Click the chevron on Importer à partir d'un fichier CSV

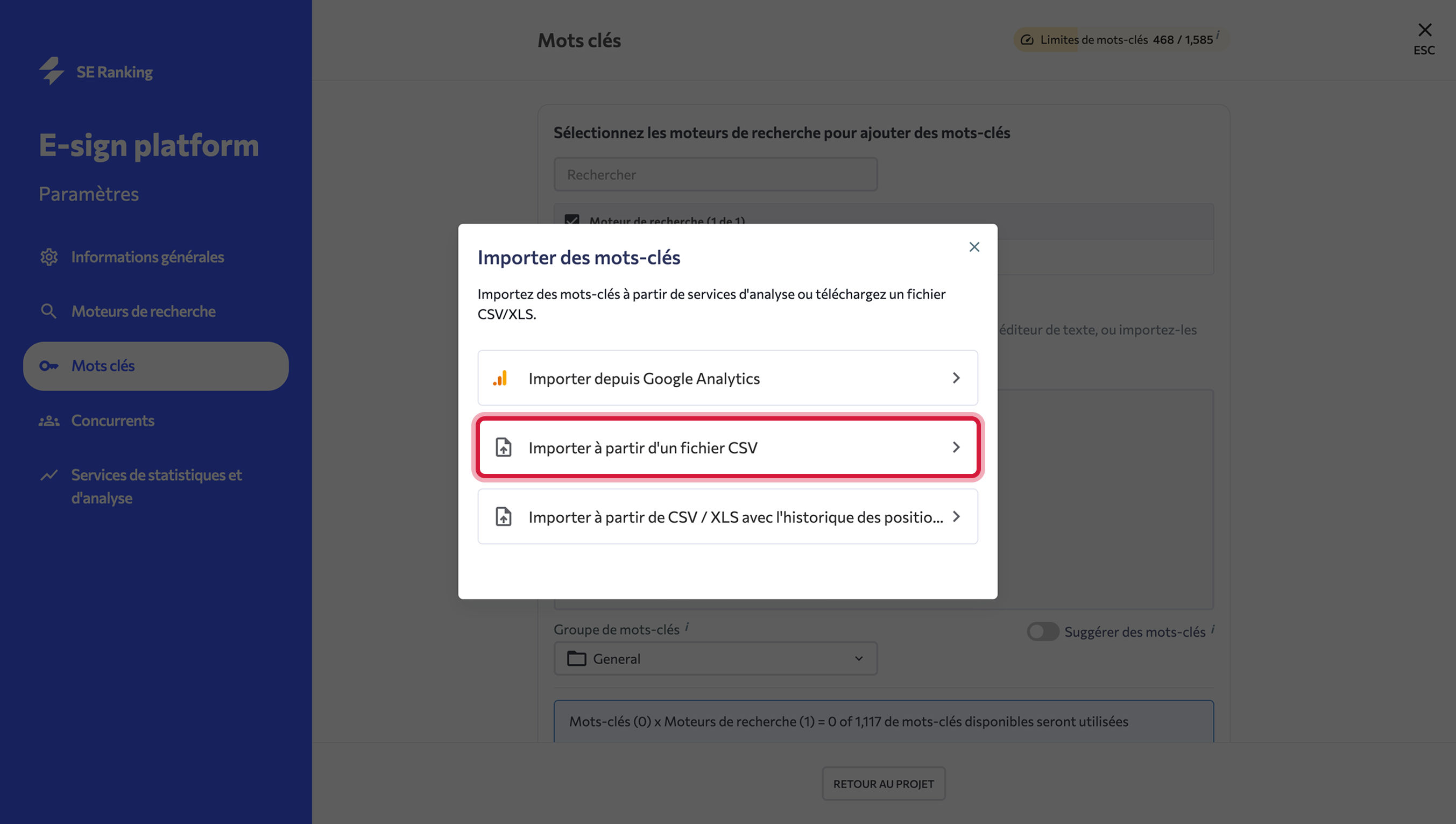(x=956, y=447)
